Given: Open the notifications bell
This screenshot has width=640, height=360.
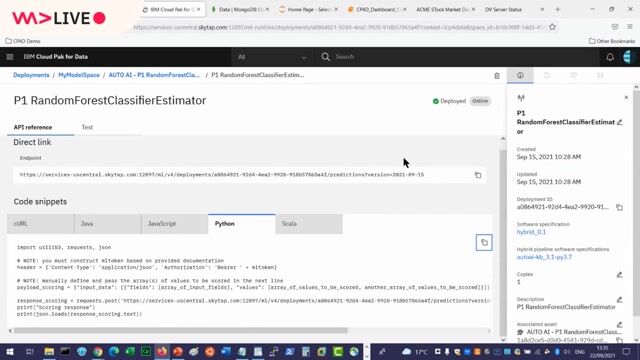Looking at the screenshot, I should [x=610, y=57].
